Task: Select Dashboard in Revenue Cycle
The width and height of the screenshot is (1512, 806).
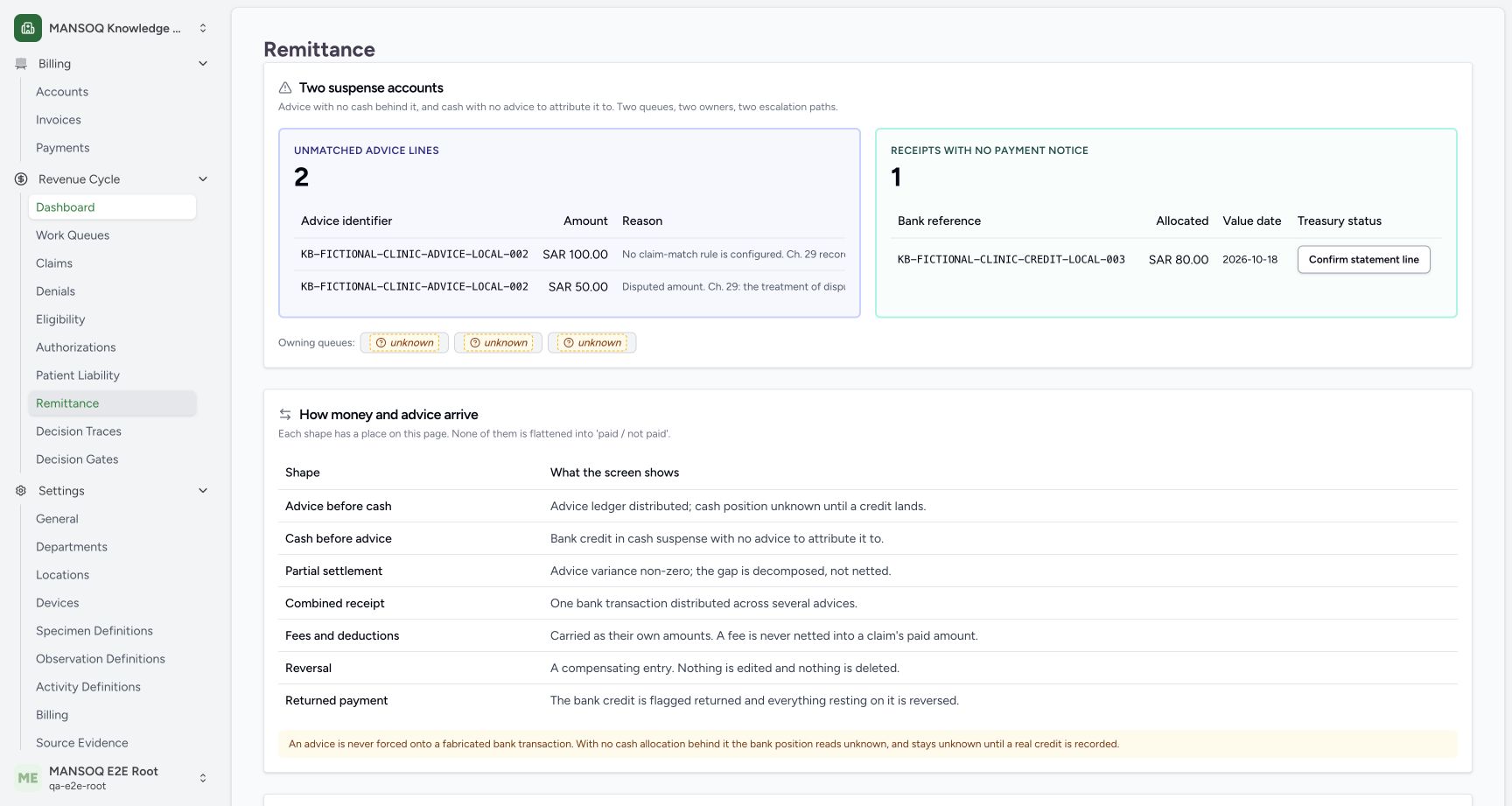Action: tap(112, 207)
